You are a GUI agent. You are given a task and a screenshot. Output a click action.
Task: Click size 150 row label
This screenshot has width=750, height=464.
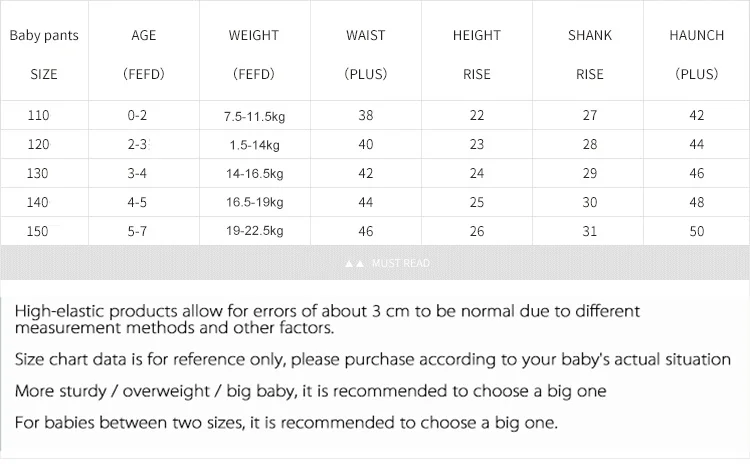point(37,232)
